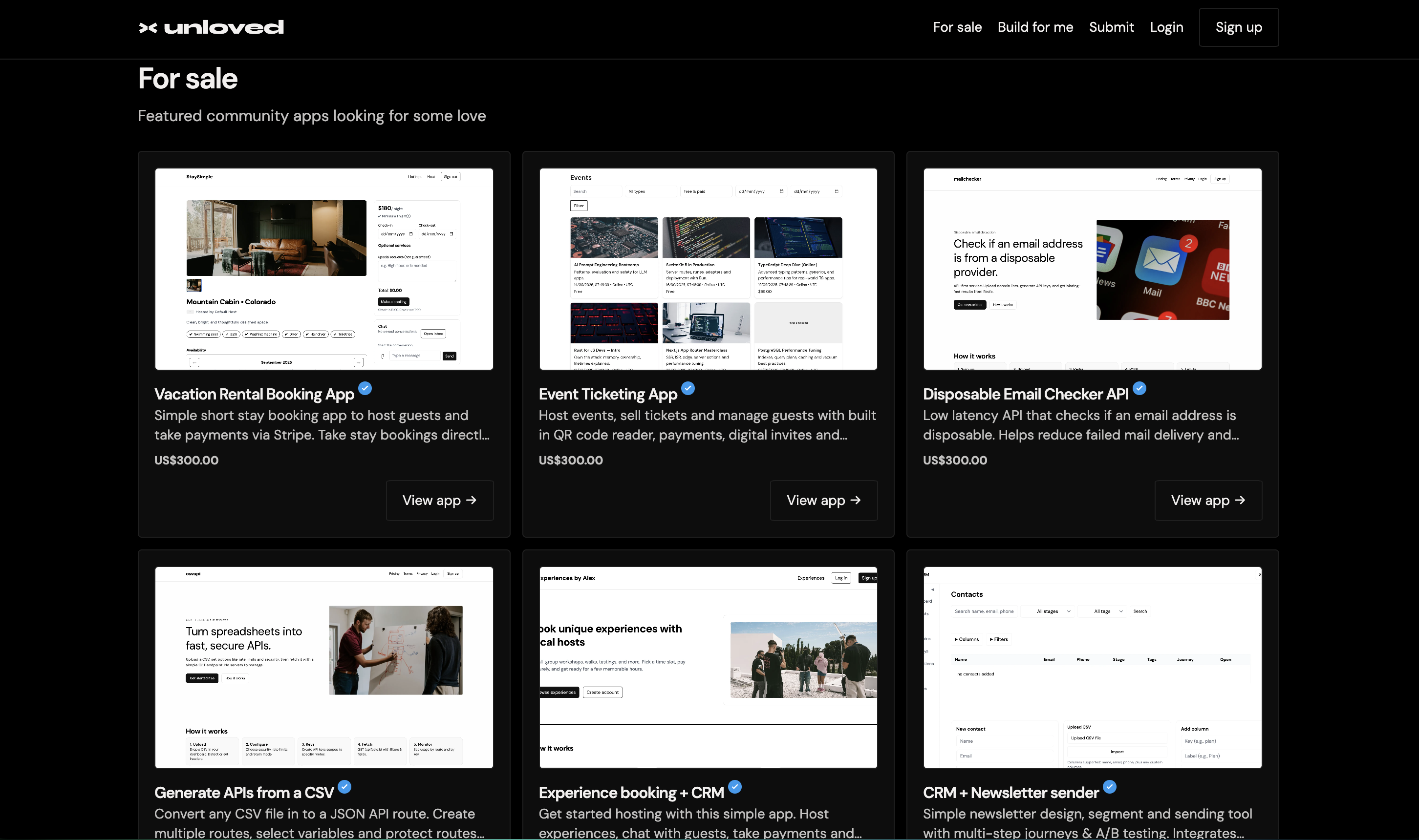Screen dimensions: 1419x840
Task: Click verified badge beside Generate APIs from a CSV
Action: 344,787
